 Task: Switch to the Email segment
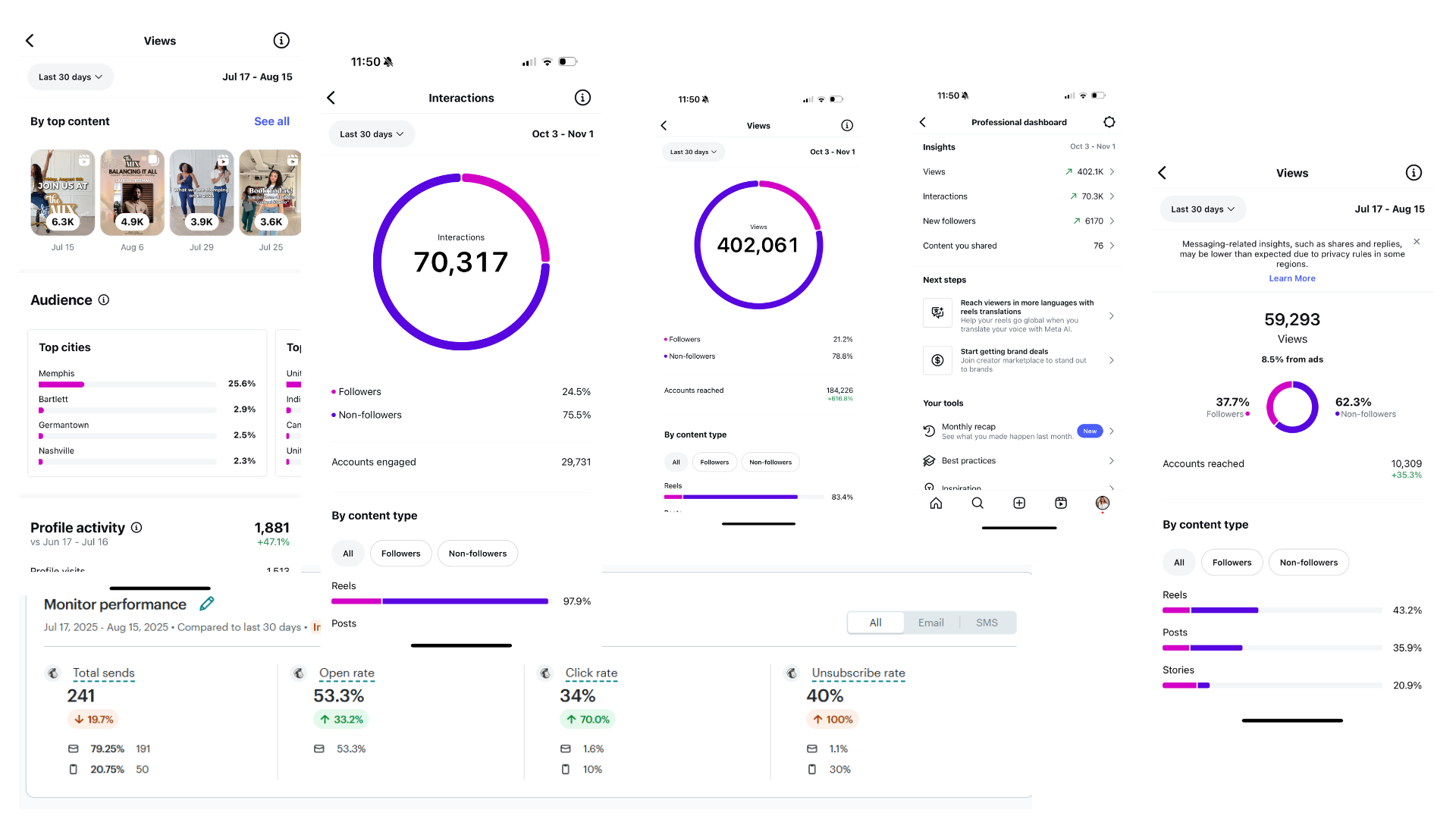930,623
